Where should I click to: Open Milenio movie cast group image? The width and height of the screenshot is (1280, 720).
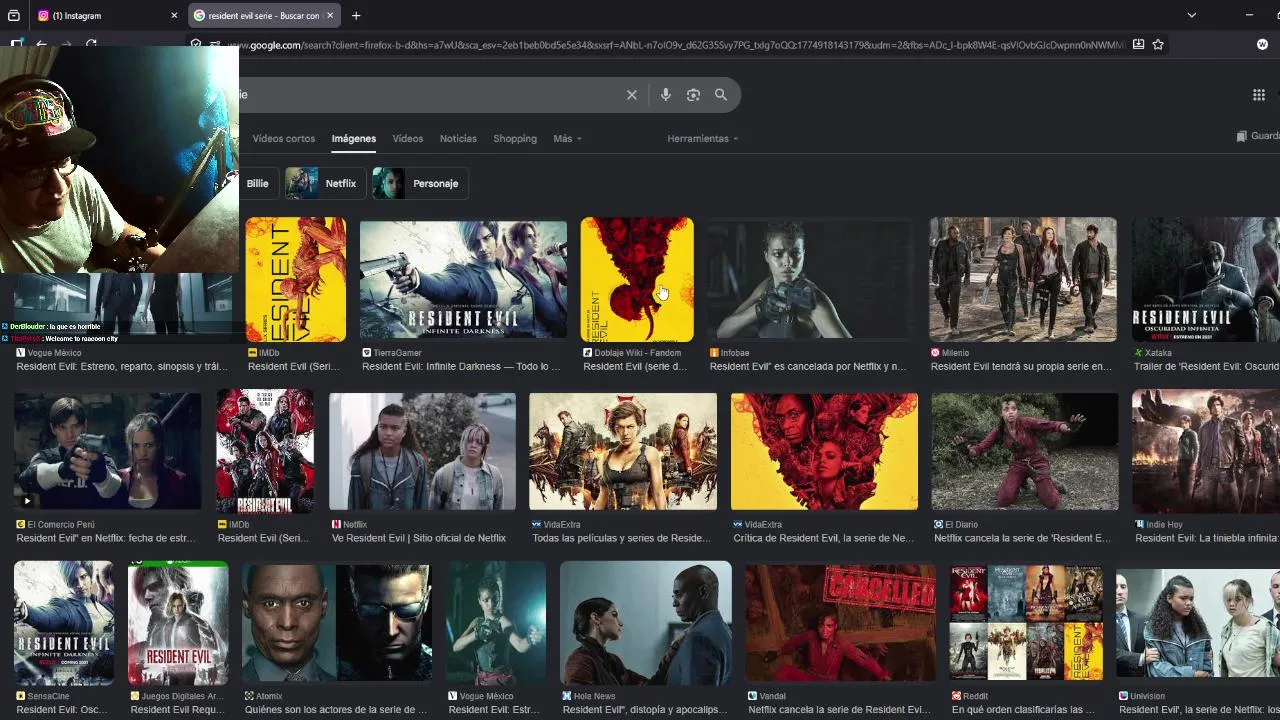[1023, 280]
